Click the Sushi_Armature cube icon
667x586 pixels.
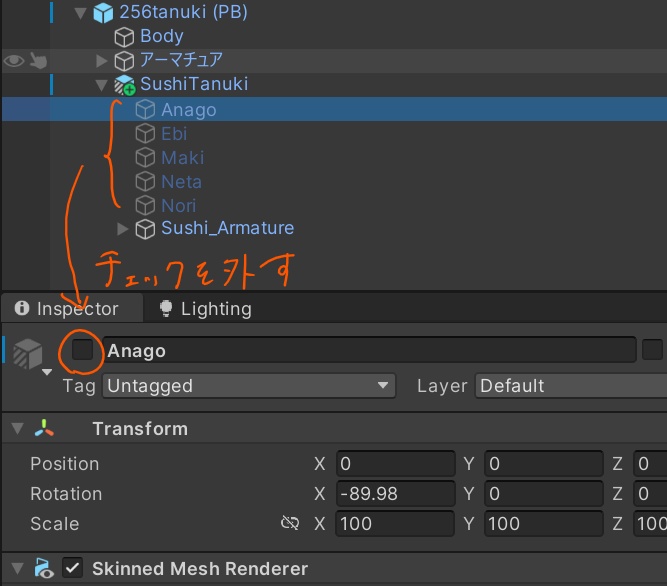[146, 229]
